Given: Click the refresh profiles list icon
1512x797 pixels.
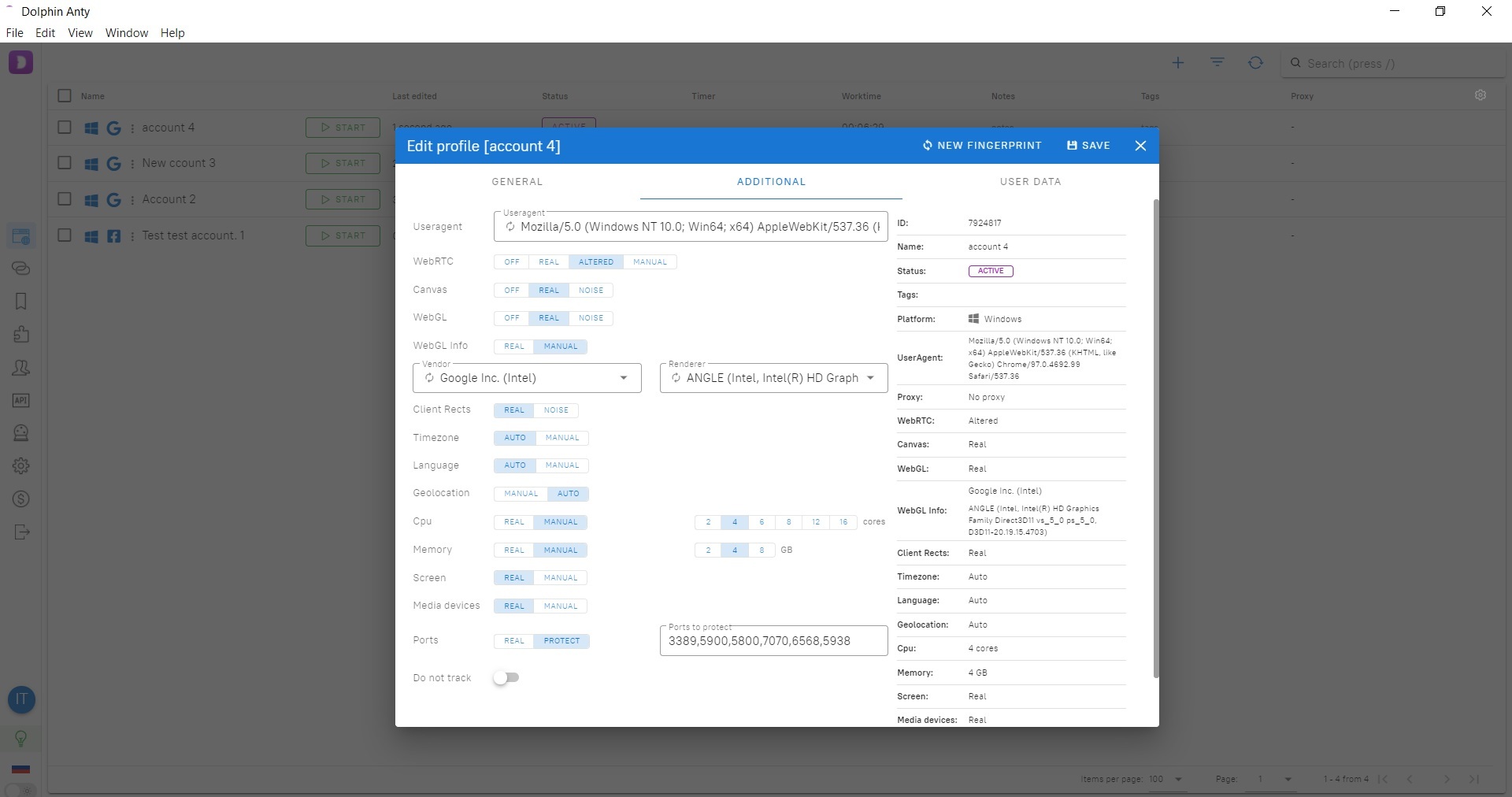Looking at the screenshot, I should [x=1255, y=63].
